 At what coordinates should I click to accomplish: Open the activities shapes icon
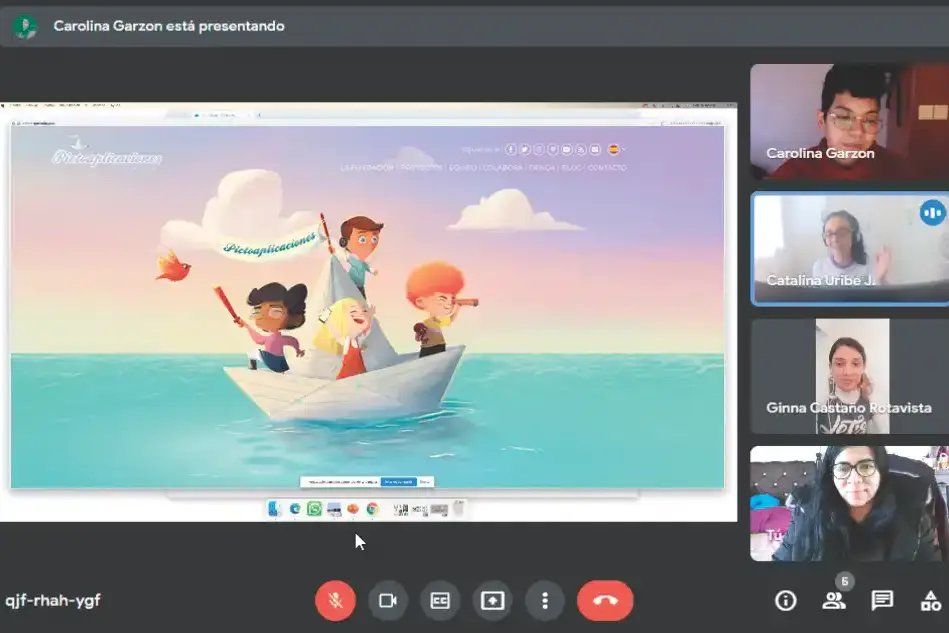(x=930, y=600)
